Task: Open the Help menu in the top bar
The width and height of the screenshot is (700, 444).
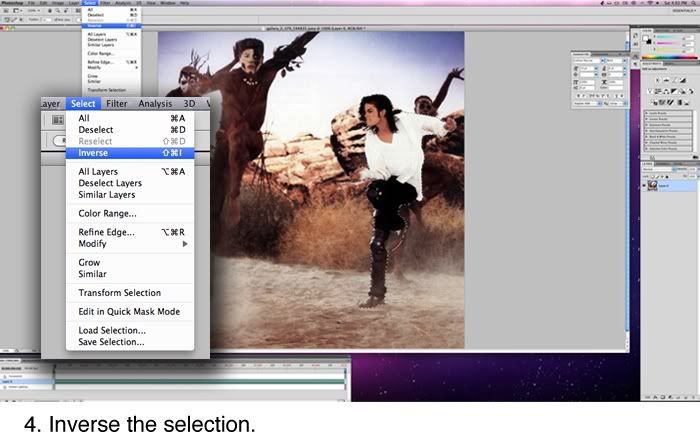Action: [x=184, y=3]
